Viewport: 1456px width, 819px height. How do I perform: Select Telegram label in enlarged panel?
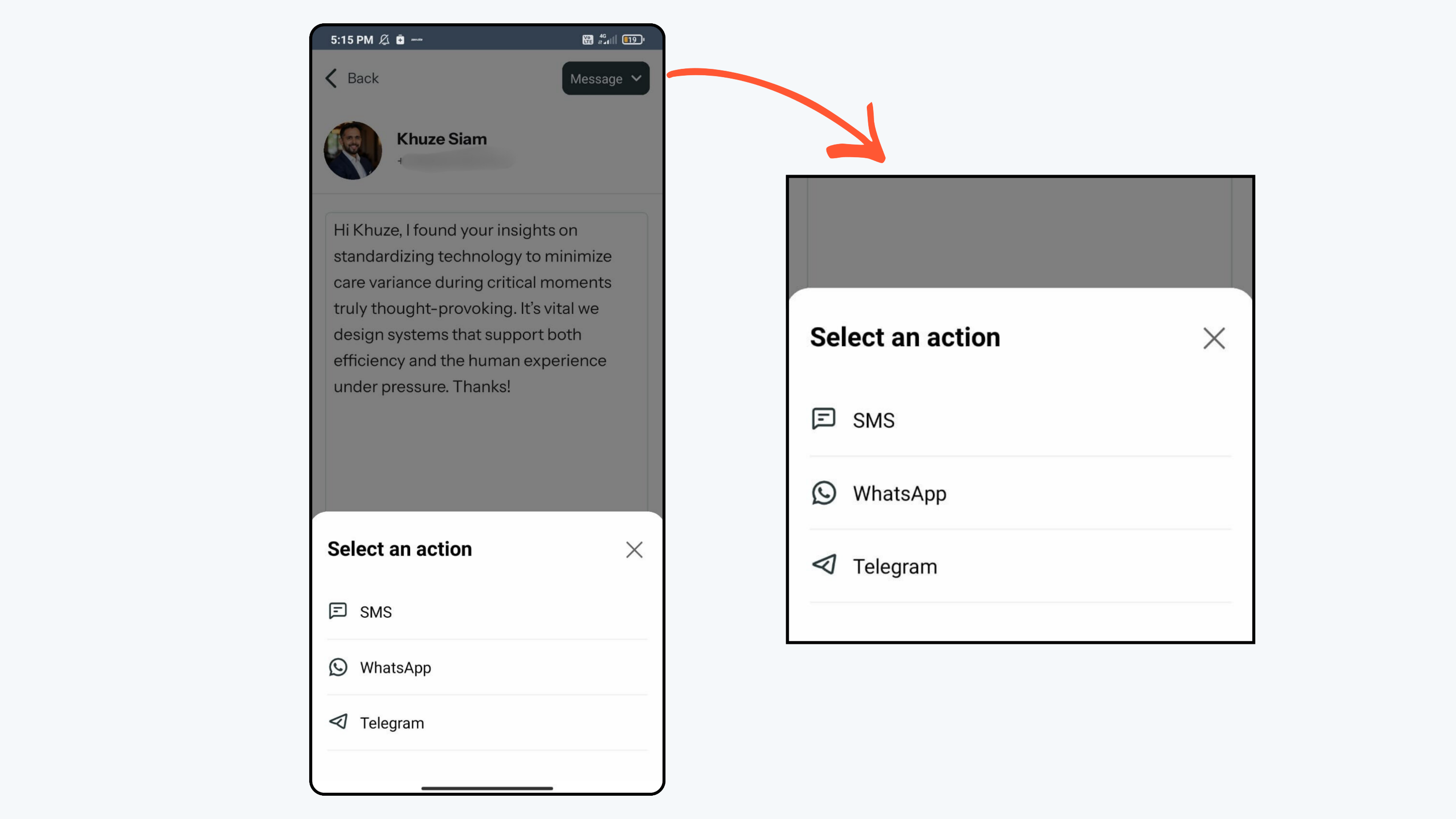click(895, 567)
